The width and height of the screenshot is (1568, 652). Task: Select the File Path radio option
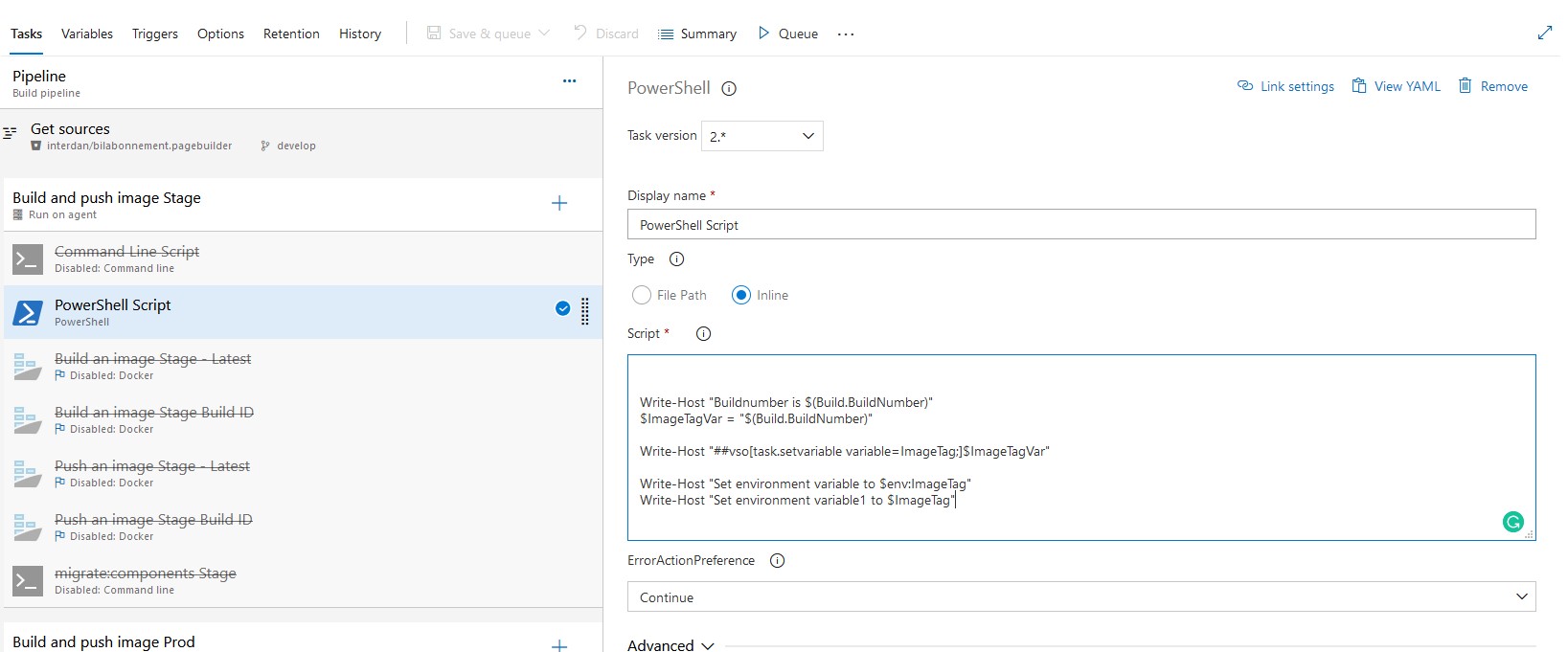point(642,295)
